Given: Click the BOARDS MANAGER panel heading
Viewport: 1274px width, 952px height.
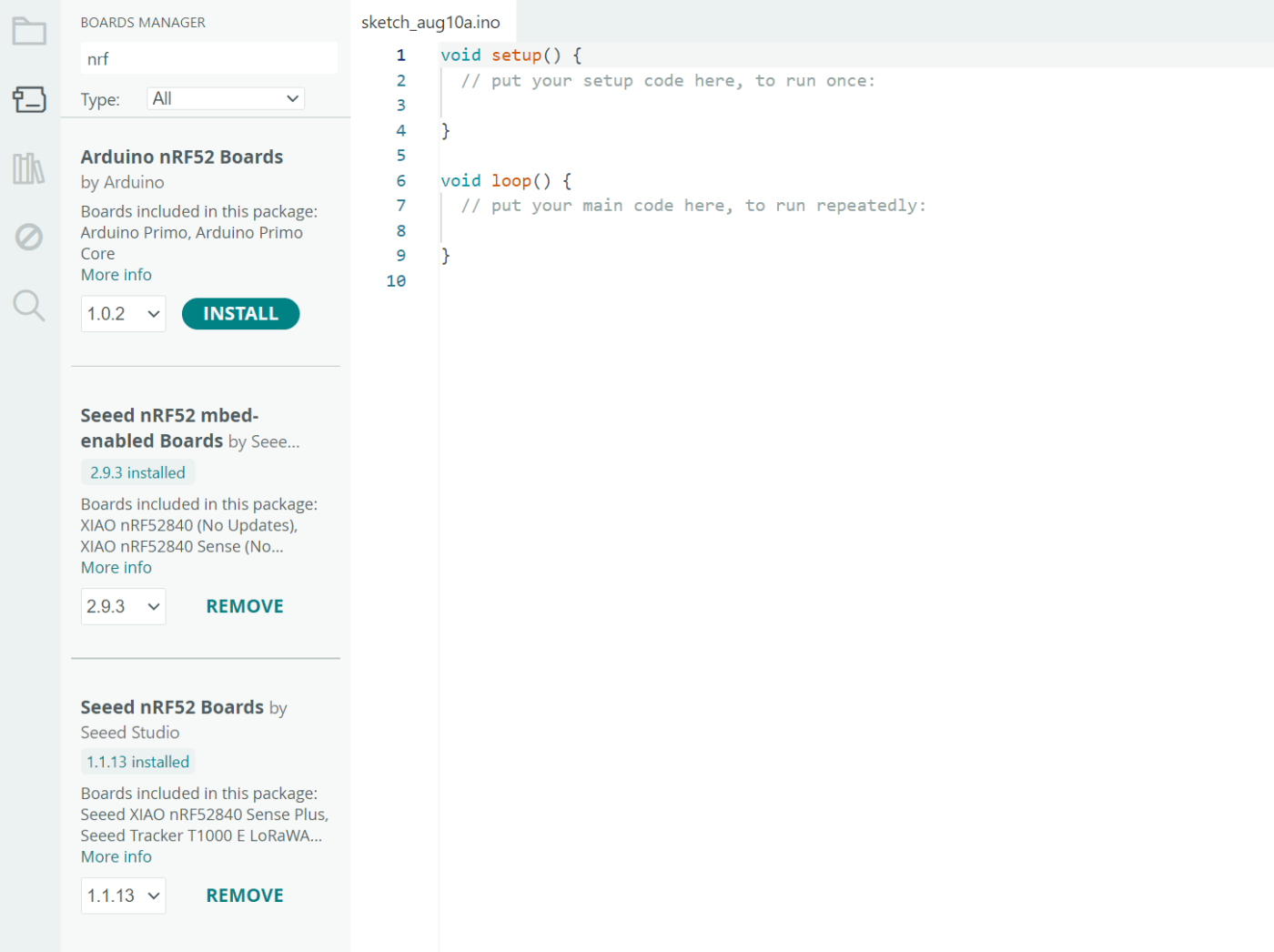Looking at the screenshot, I should pyautogui.click(x=143, y=22).
